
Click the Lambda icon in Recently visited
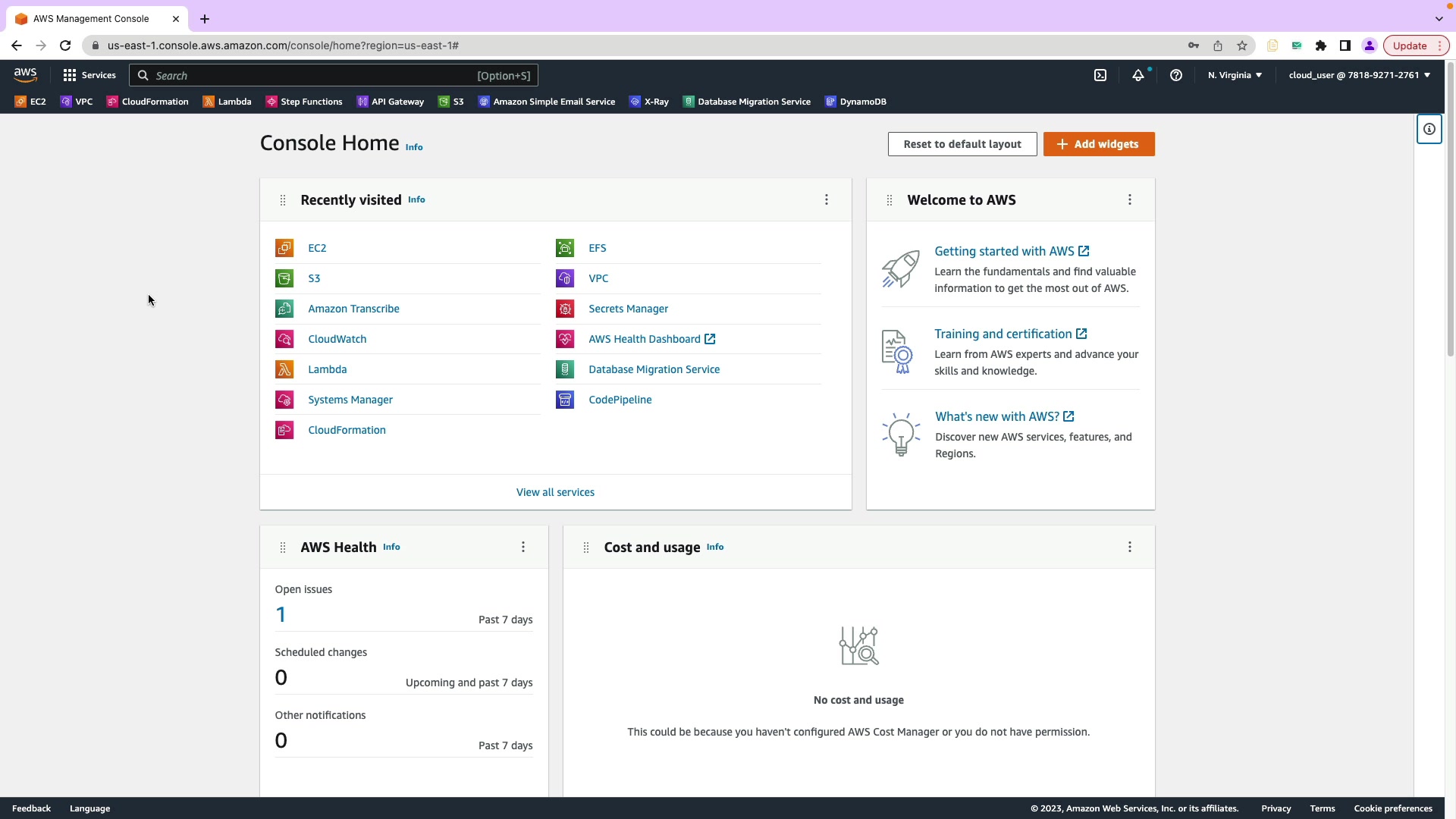(x=284, y=369)
